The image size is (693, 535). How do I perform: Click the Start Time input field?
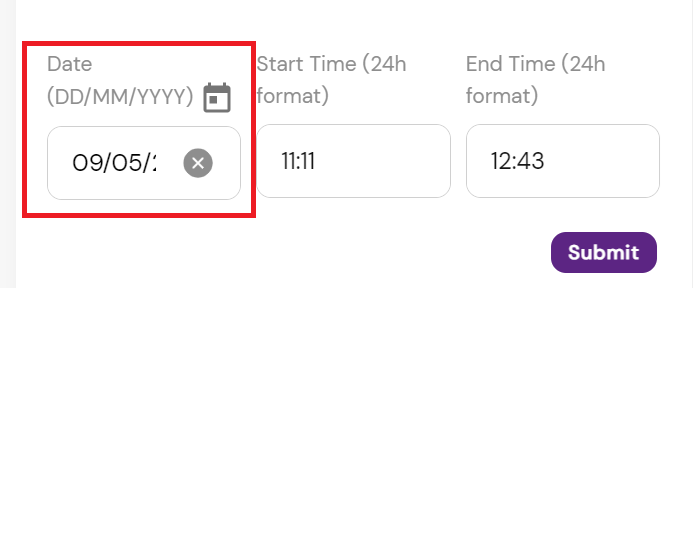pyautogui.click(x=353, y=161)
